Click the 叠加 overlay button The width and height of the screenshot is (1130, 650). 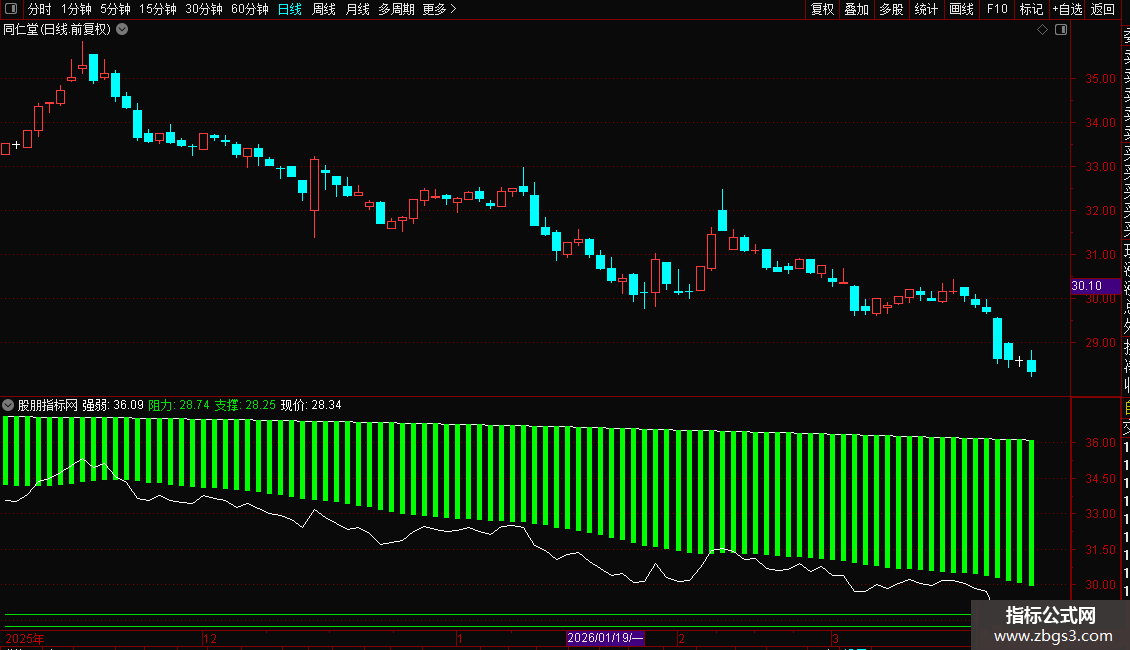(x=857, y=9)
